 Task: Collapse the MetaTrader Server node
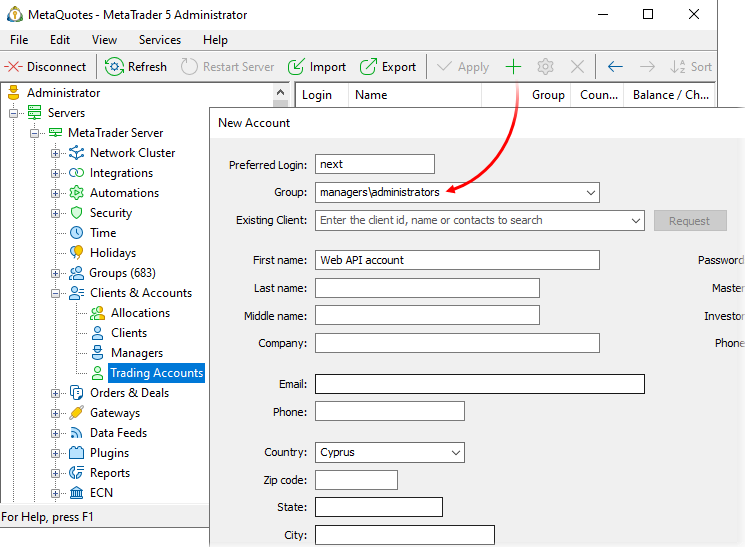[35, 133]
